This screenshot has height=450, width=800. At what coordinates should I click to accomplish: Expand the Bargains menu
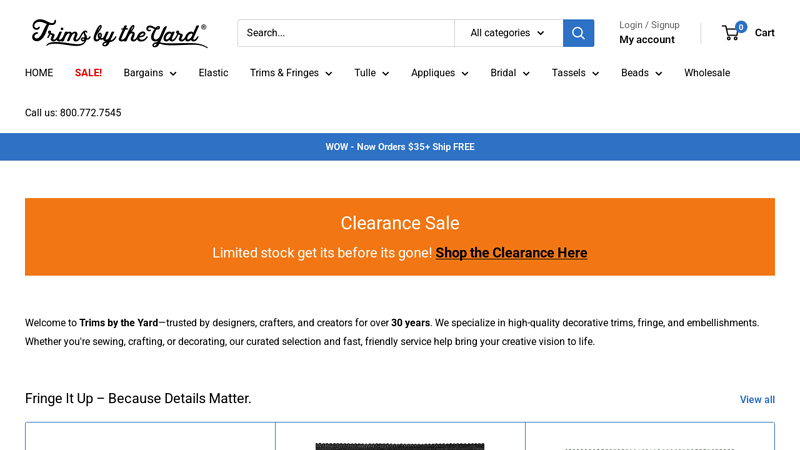point(150,73)
